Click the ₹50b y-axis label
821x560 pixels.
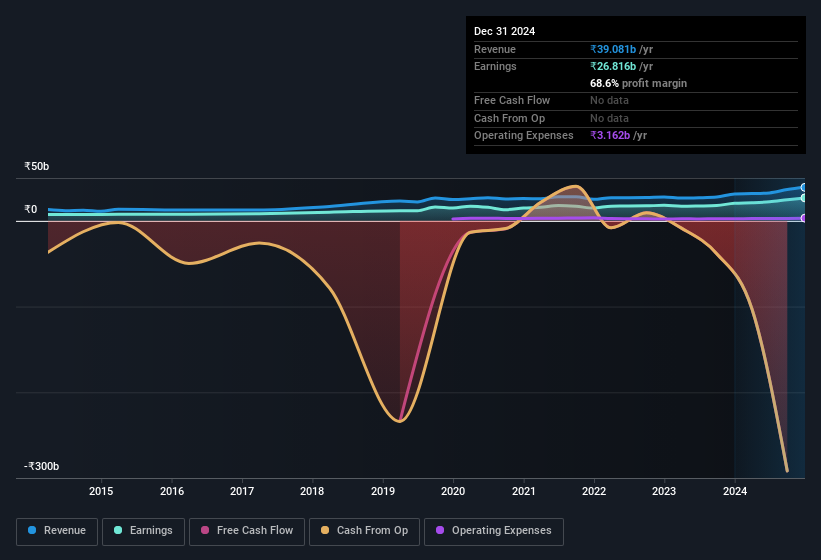(x=37, y=166)
